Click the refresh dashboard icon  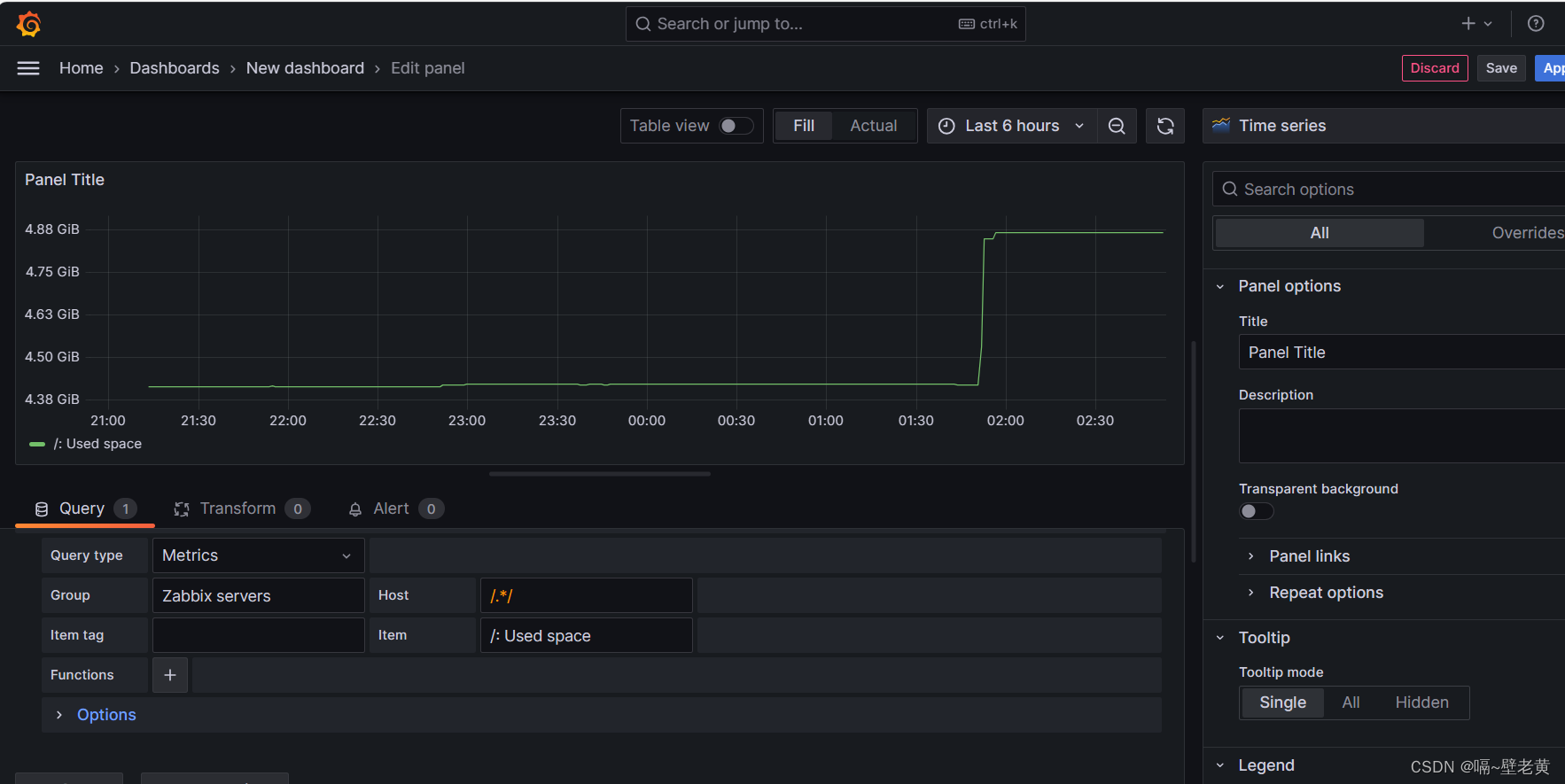(1165, 126)
